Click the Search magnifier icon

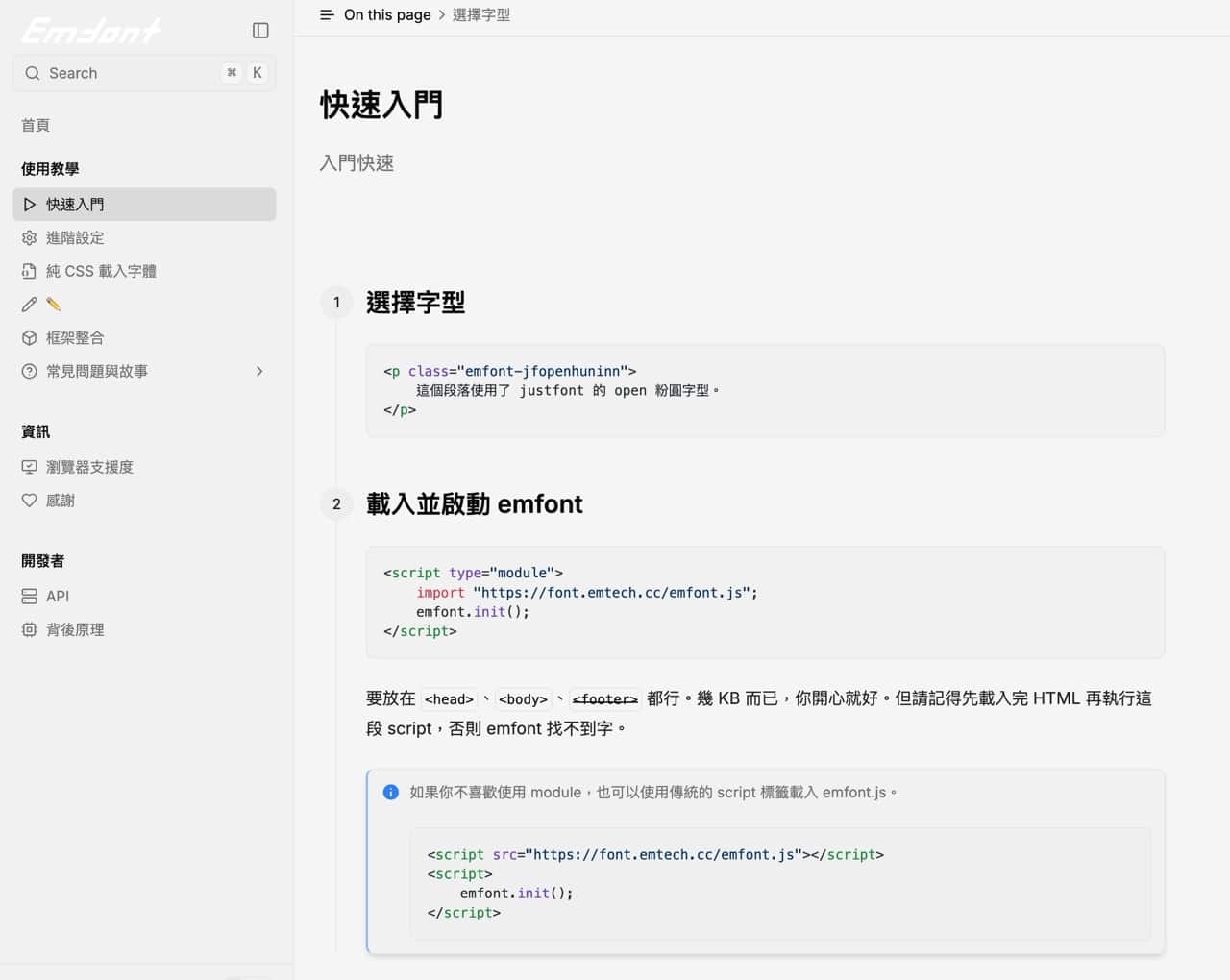pos(33,73)
